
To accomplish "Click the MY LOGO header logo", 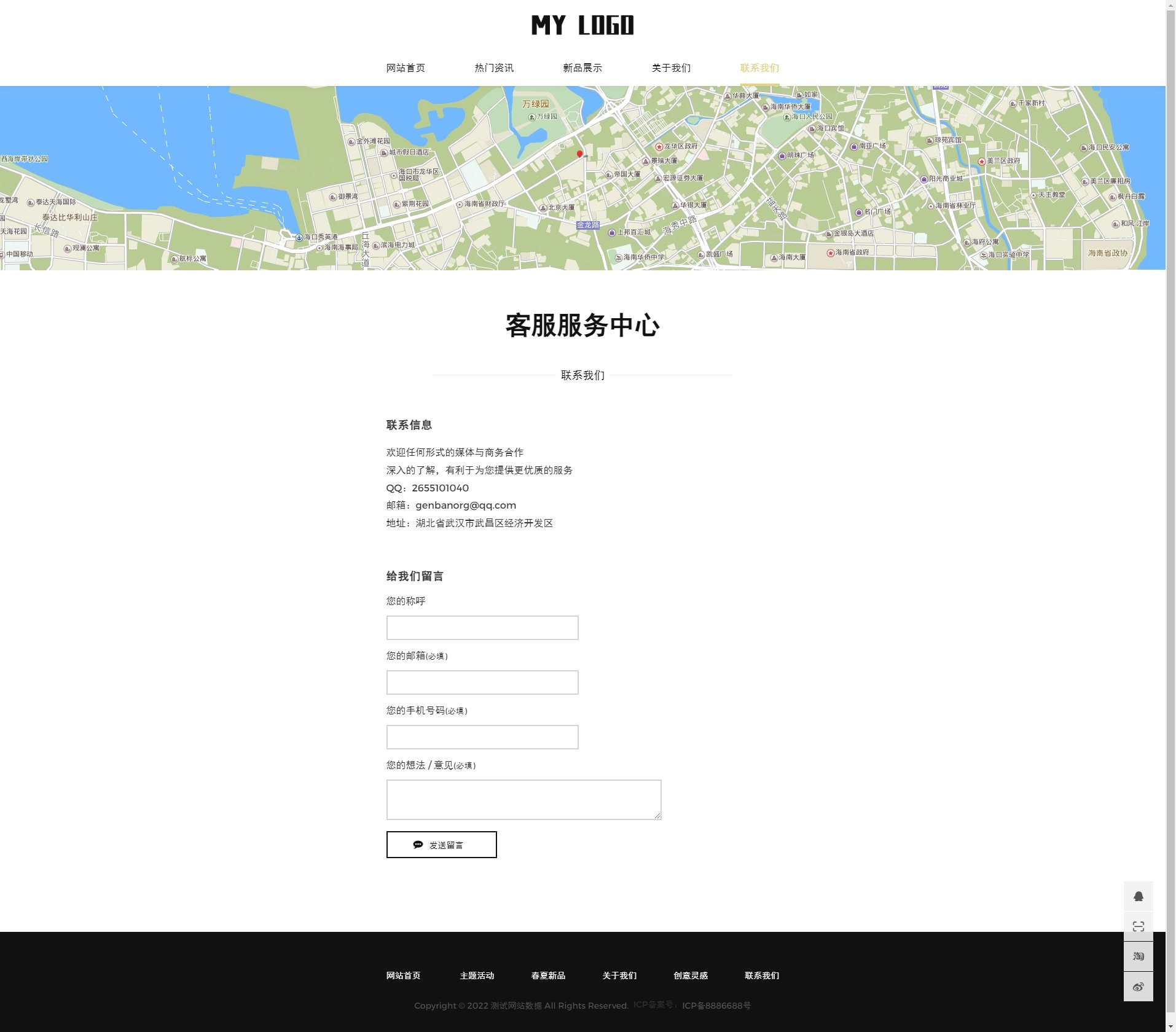I will [x=582, y=26].
